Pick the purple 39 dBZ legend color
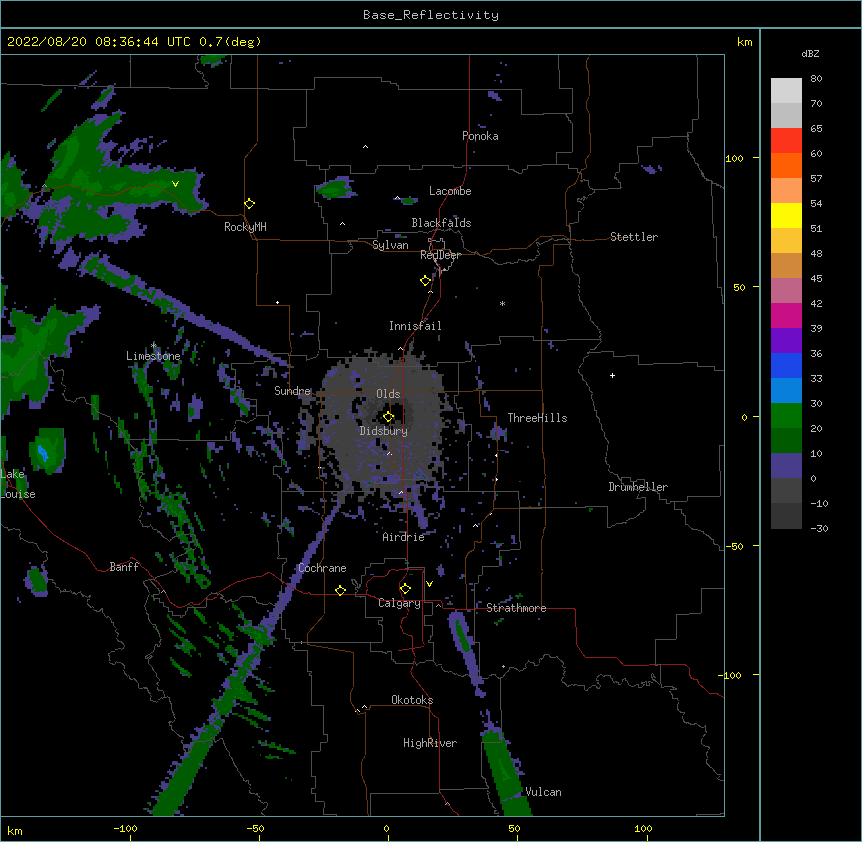 (x=786, y=341)
